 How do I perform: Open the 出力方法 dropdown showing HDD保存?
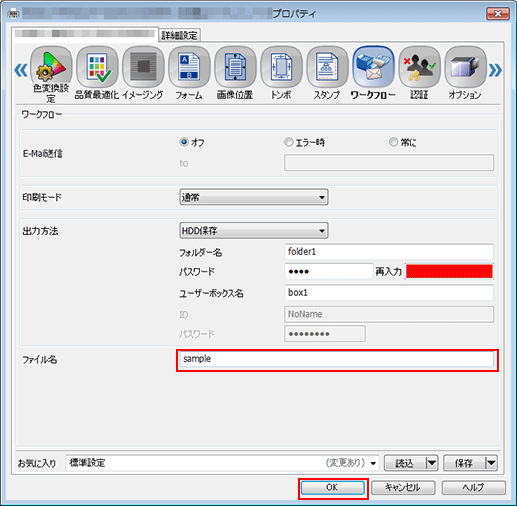254,230
